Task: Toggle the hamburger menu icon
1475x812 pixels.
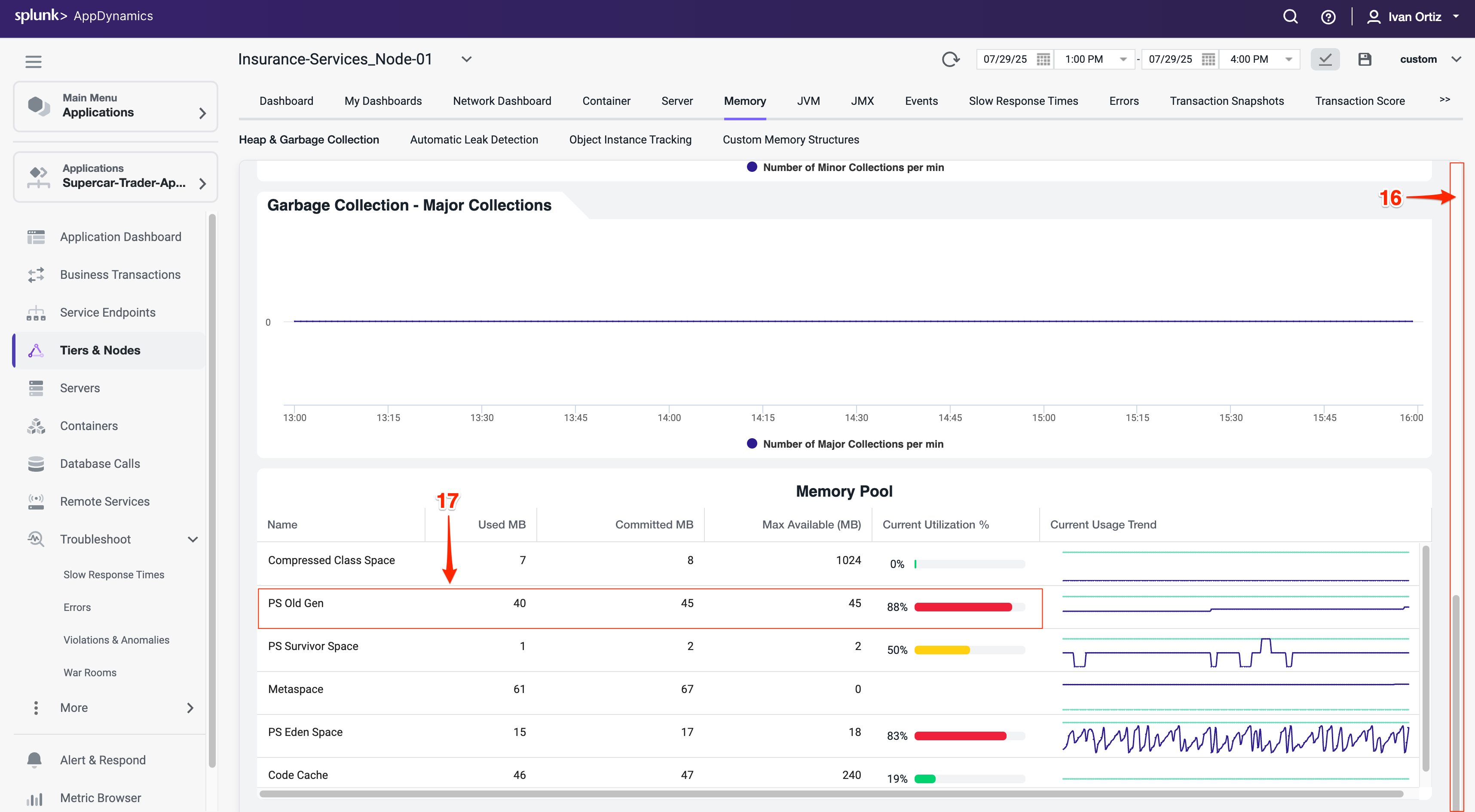Action: pyautogui.click(x=33, y=61)
